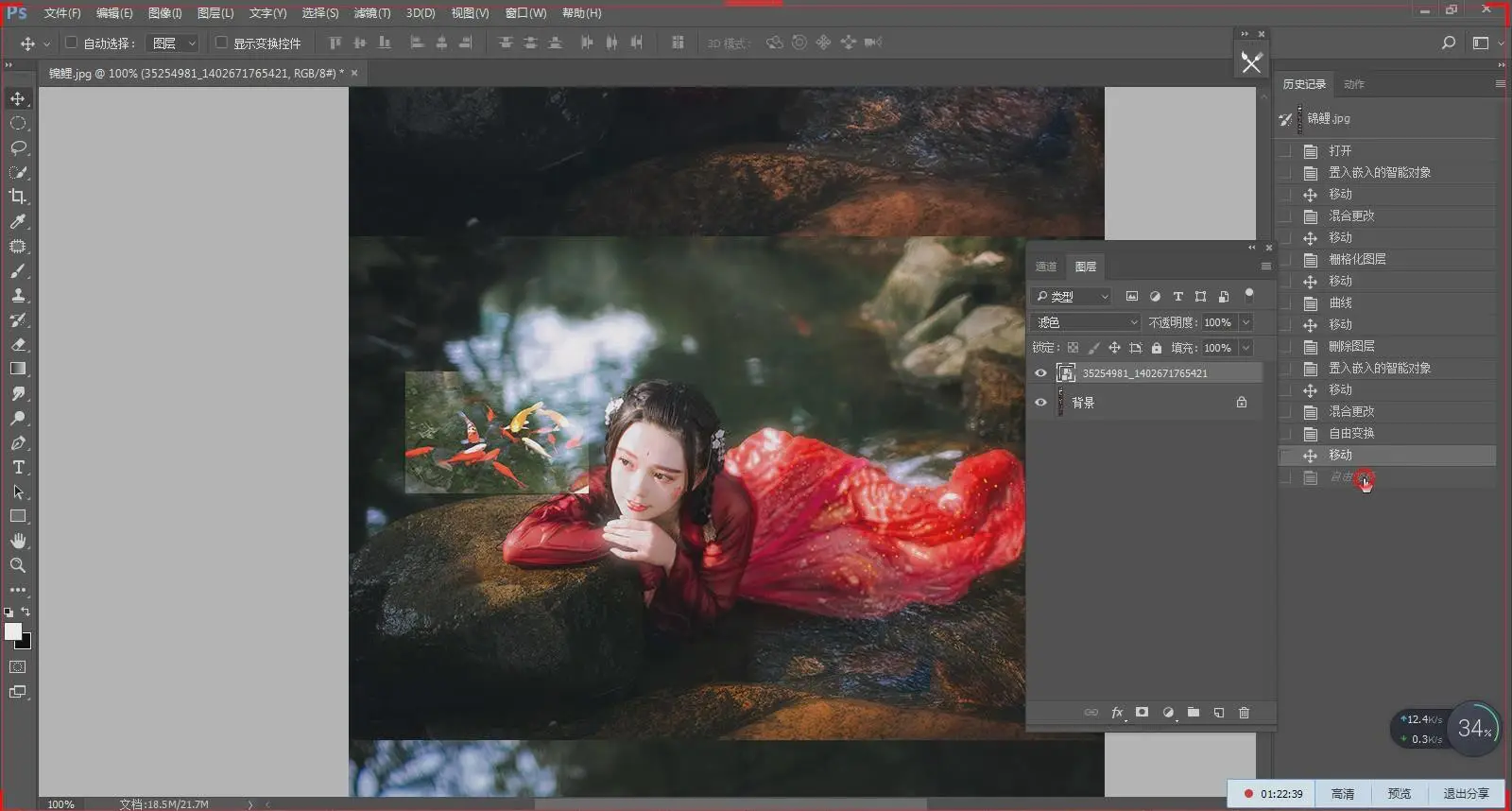Create a new layer with the new layer icon

tap(1219, 713)
